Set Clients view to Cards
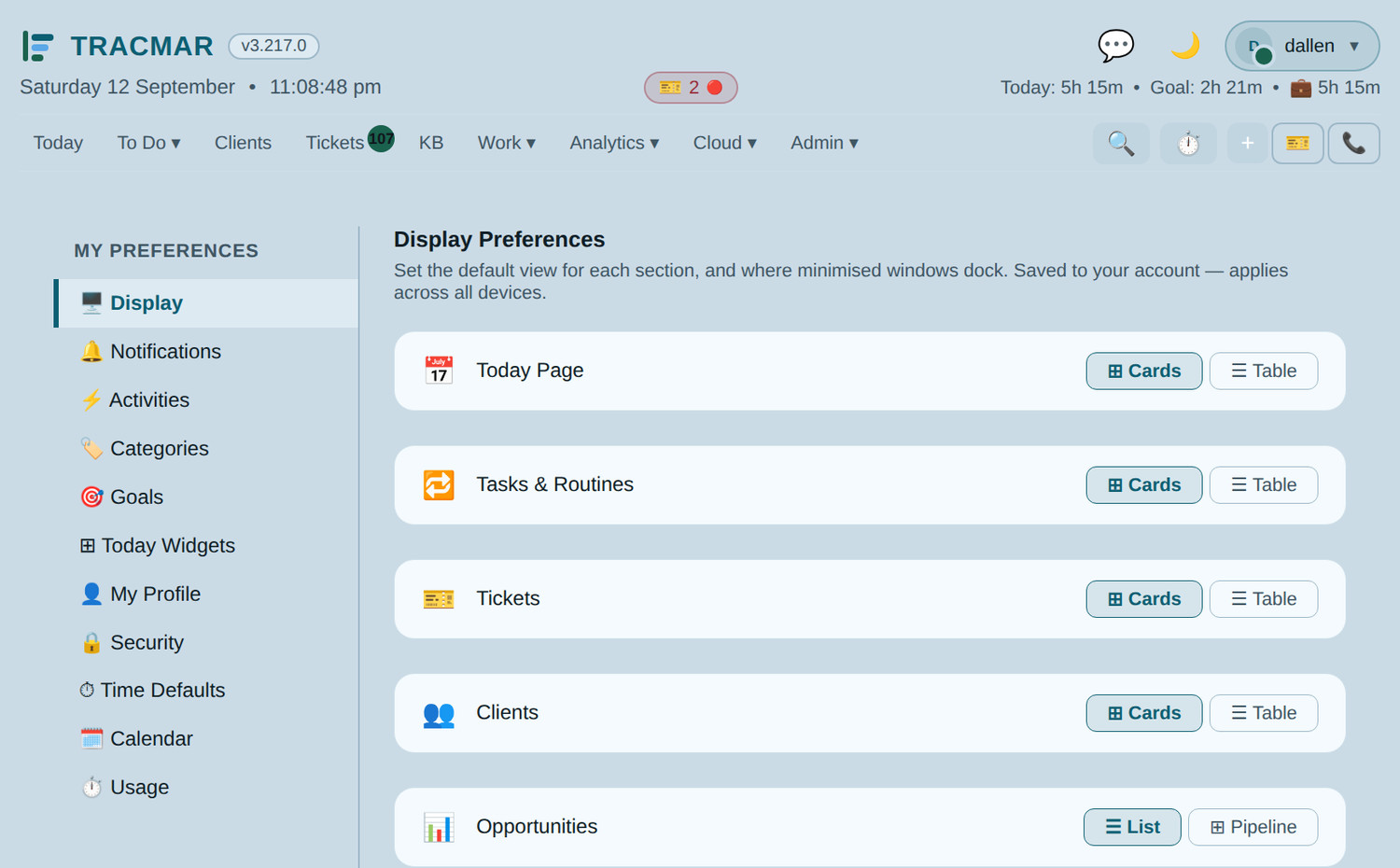This screenshot has height=868, width=1400. pos(1144,713)
